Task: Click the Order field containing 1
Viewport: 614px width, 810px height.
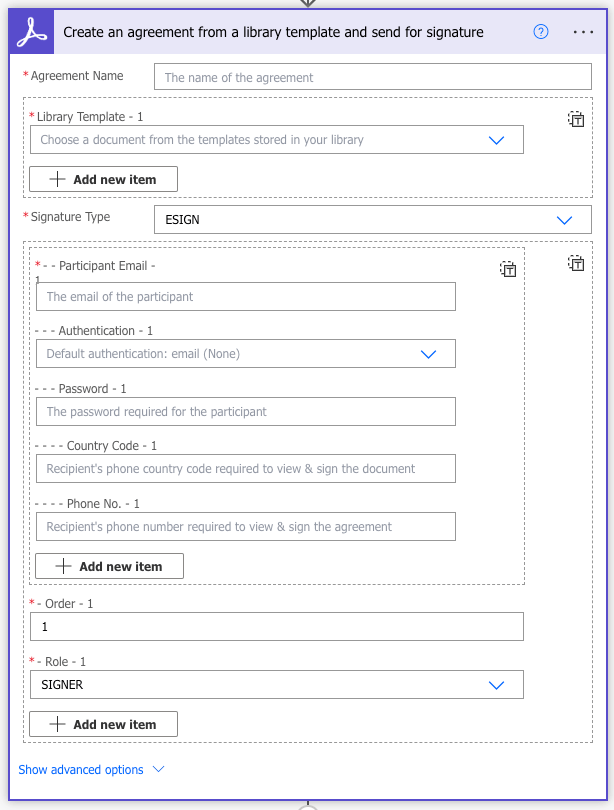Action: coord(276,627)
